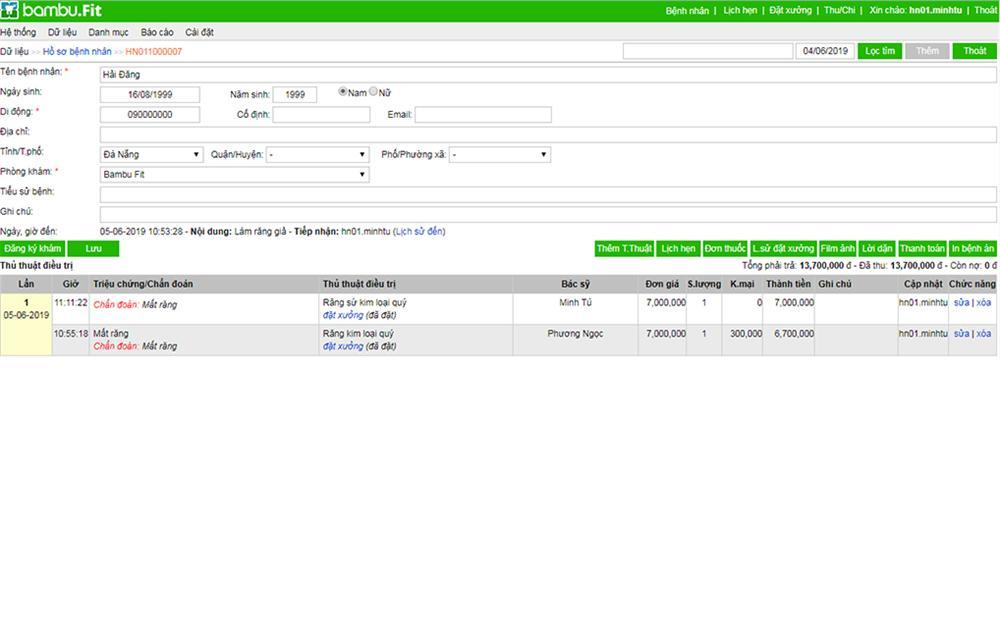Viewport: 1000px width, 631px height.
Task: Click the Lọc tìm button
Action: tap(880, 51)
